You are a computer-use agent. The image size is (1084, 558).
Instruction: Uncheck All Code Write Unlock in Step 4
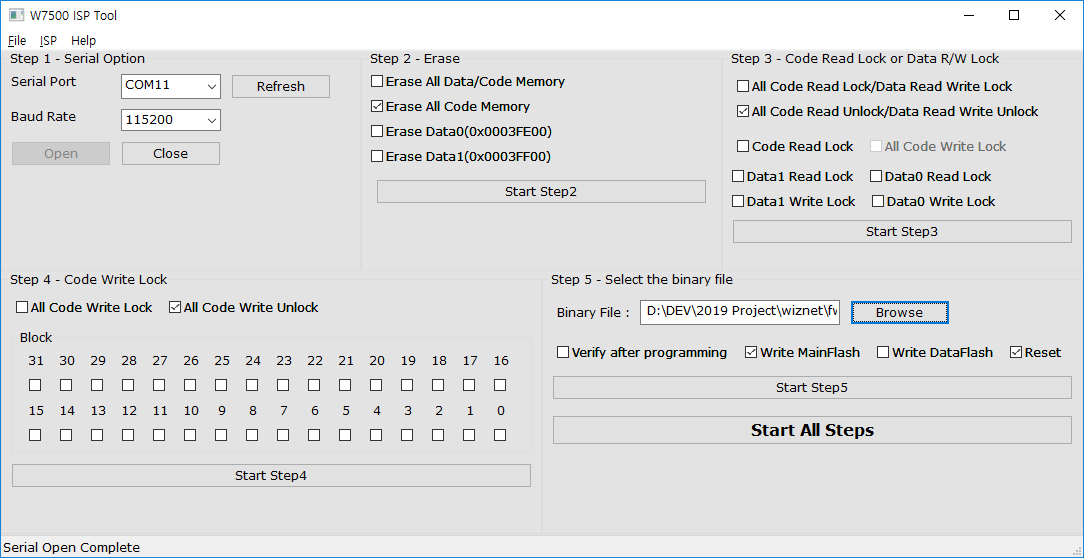(175, 308)
